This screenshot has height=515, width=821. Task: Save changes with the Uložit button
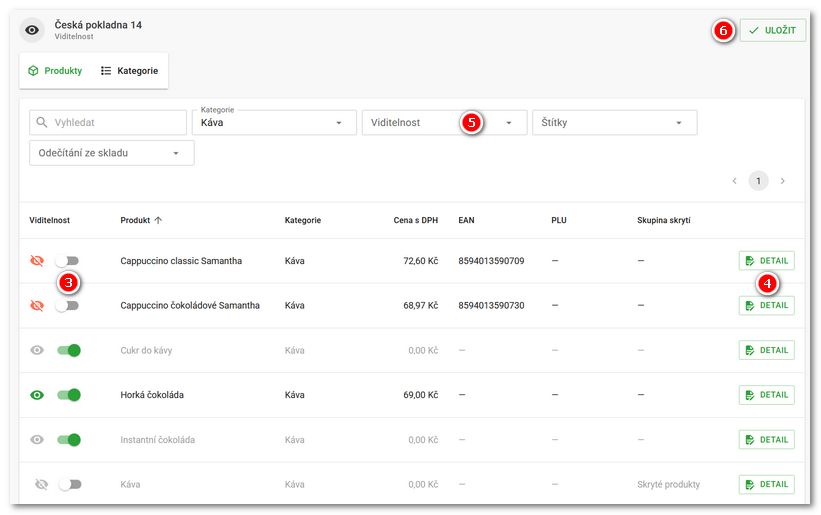coord(773,30)
